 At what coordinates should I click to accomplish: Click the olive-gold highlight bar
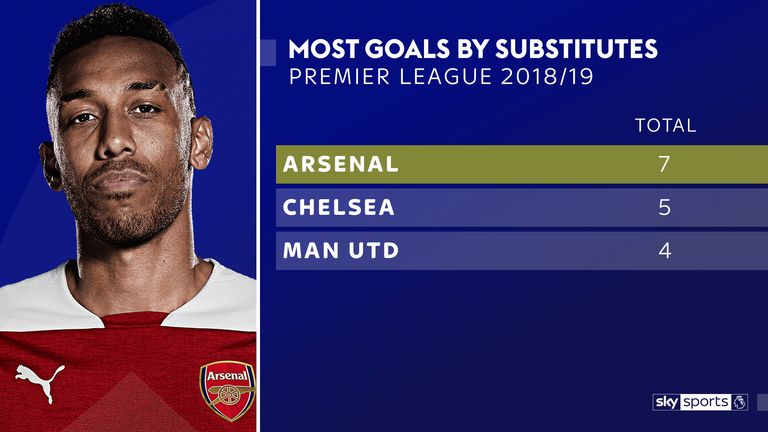[x=522, y=164]
